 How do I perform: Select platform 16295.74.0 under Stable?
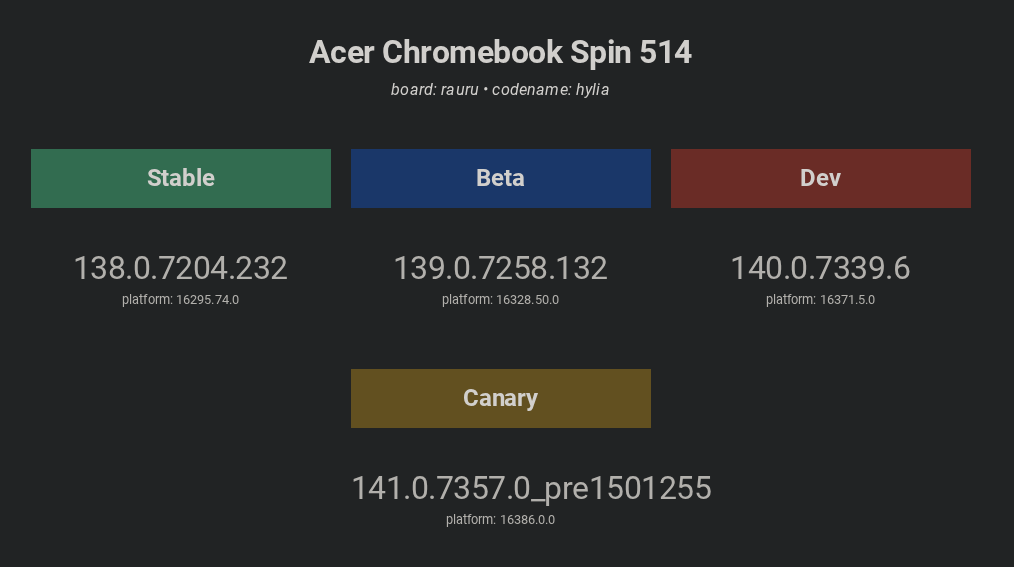(x=180, y=300)
